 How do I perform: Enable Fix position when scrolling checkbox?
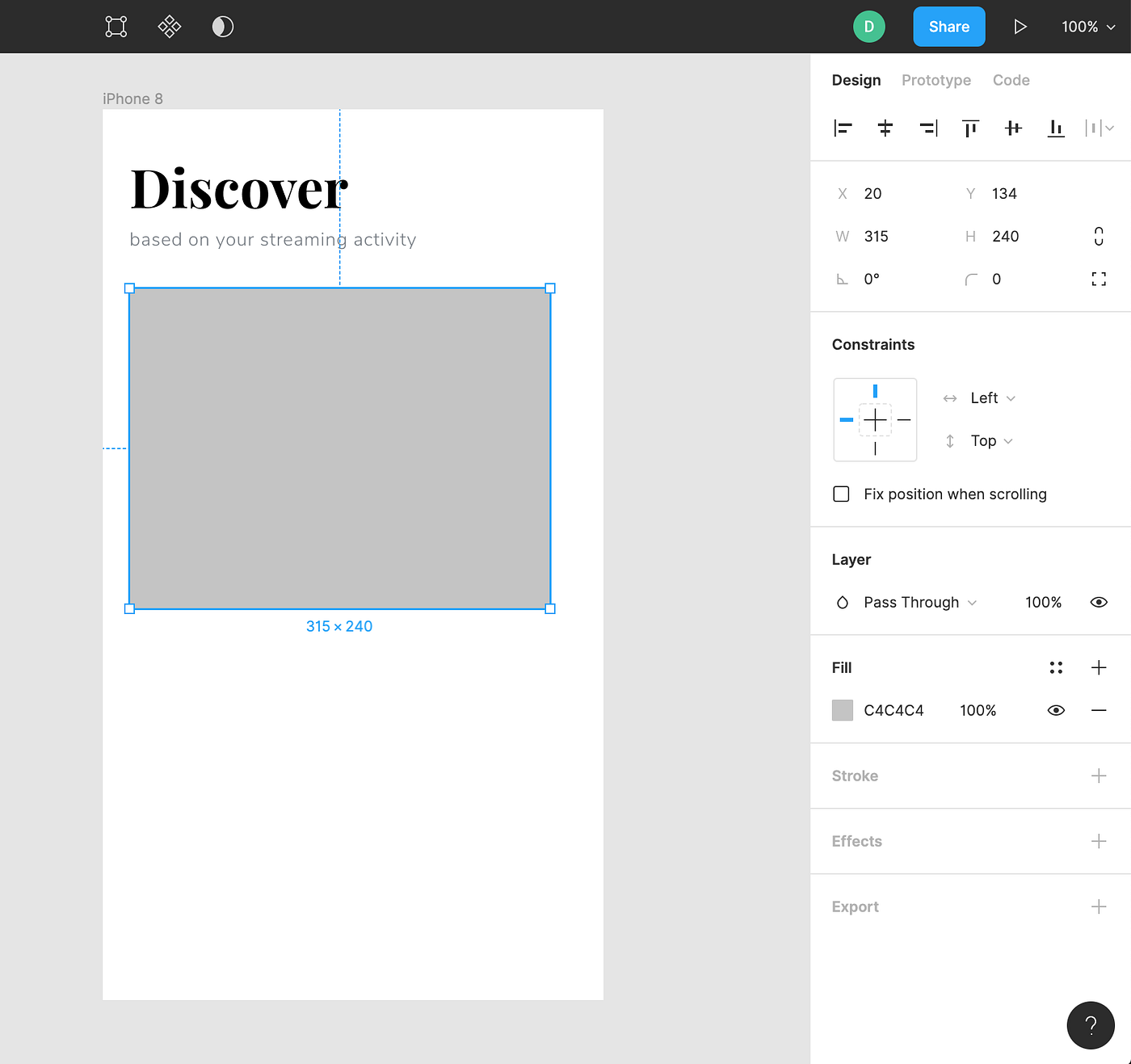841,494
